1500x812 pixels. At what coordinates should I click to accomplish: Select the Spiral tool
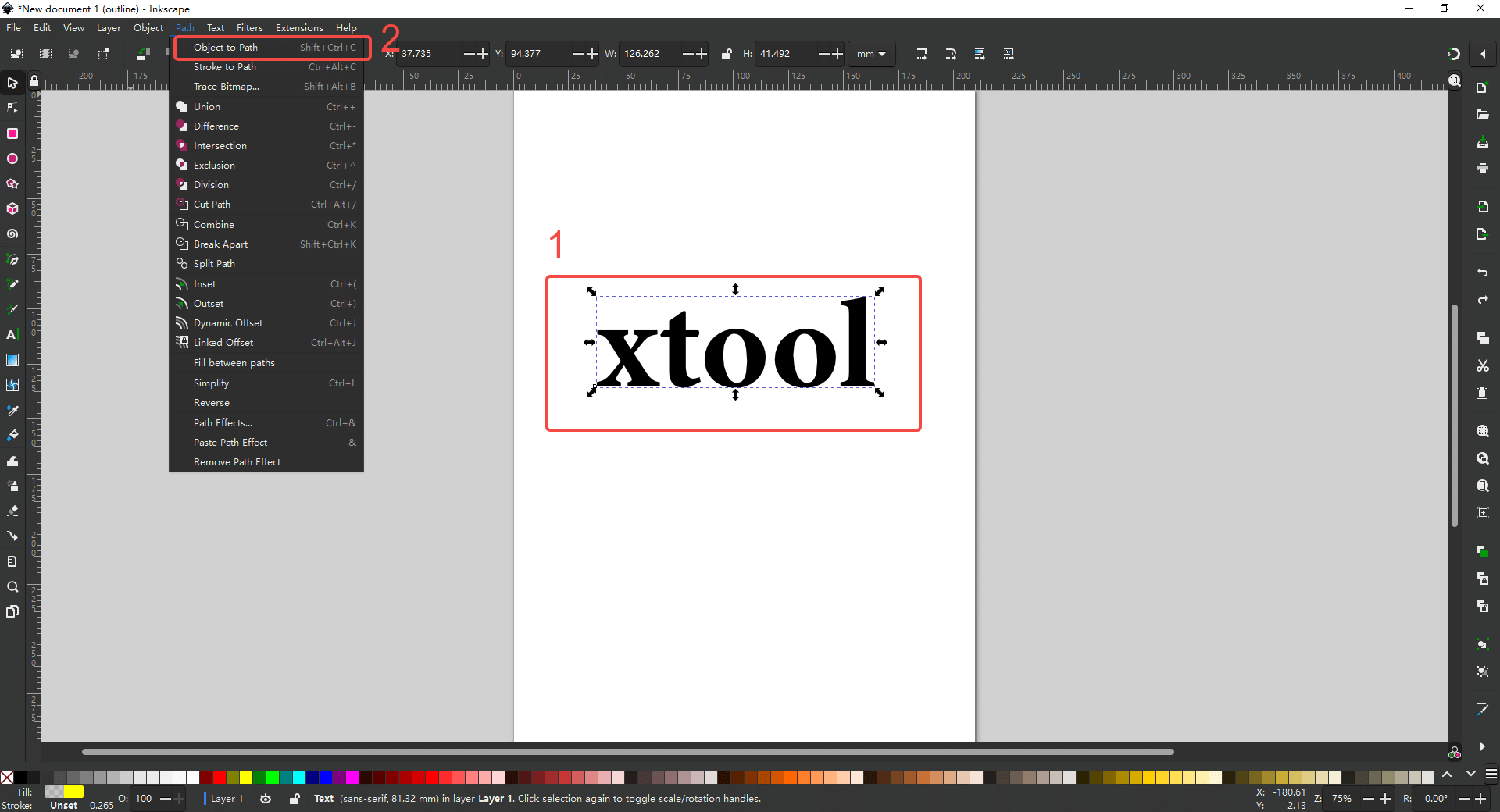[x=12, y=233]
